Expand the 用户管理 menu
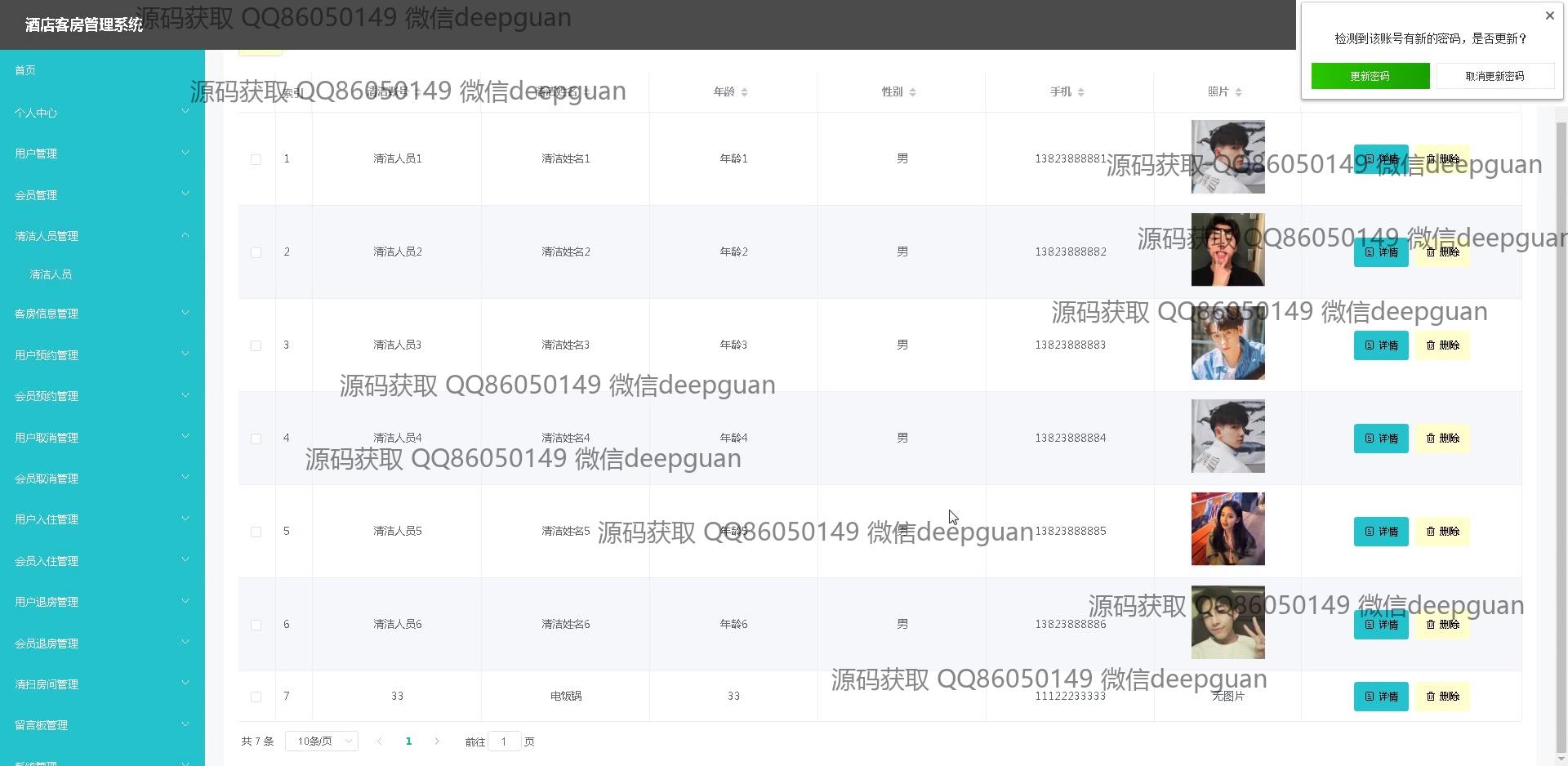The image size is (1568, 766). tap(102, 154)
